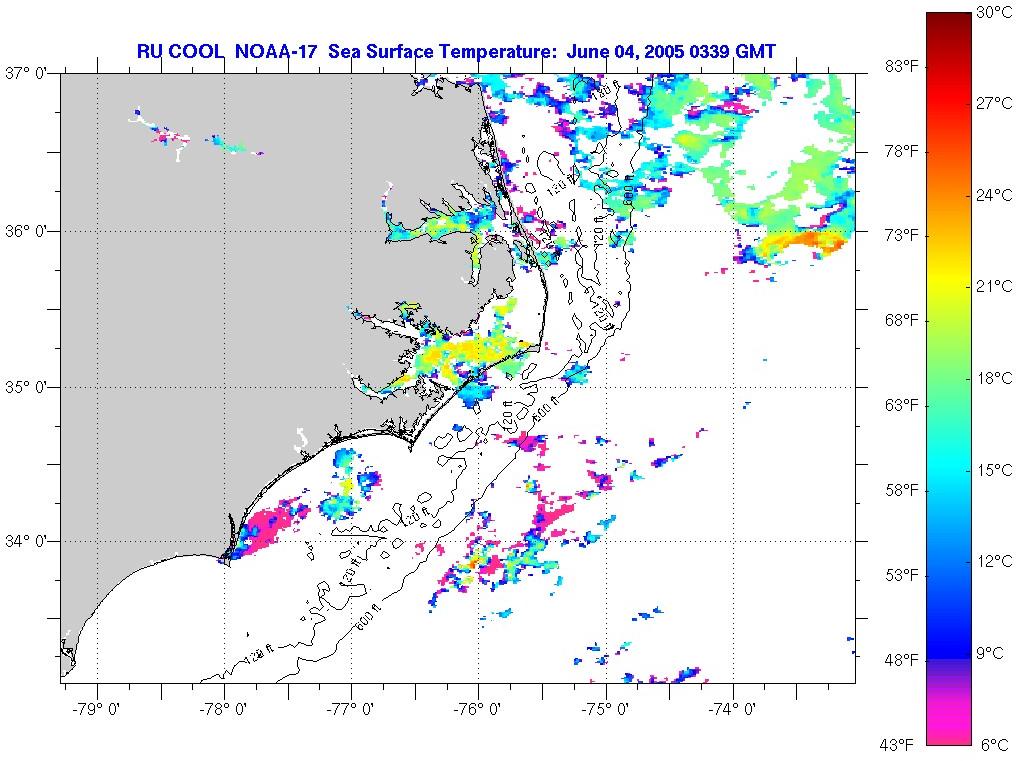Click the 12°C scale label
Image resolution: width=1016 pixels, height=761 pixels.
click(x=994, y=561)
